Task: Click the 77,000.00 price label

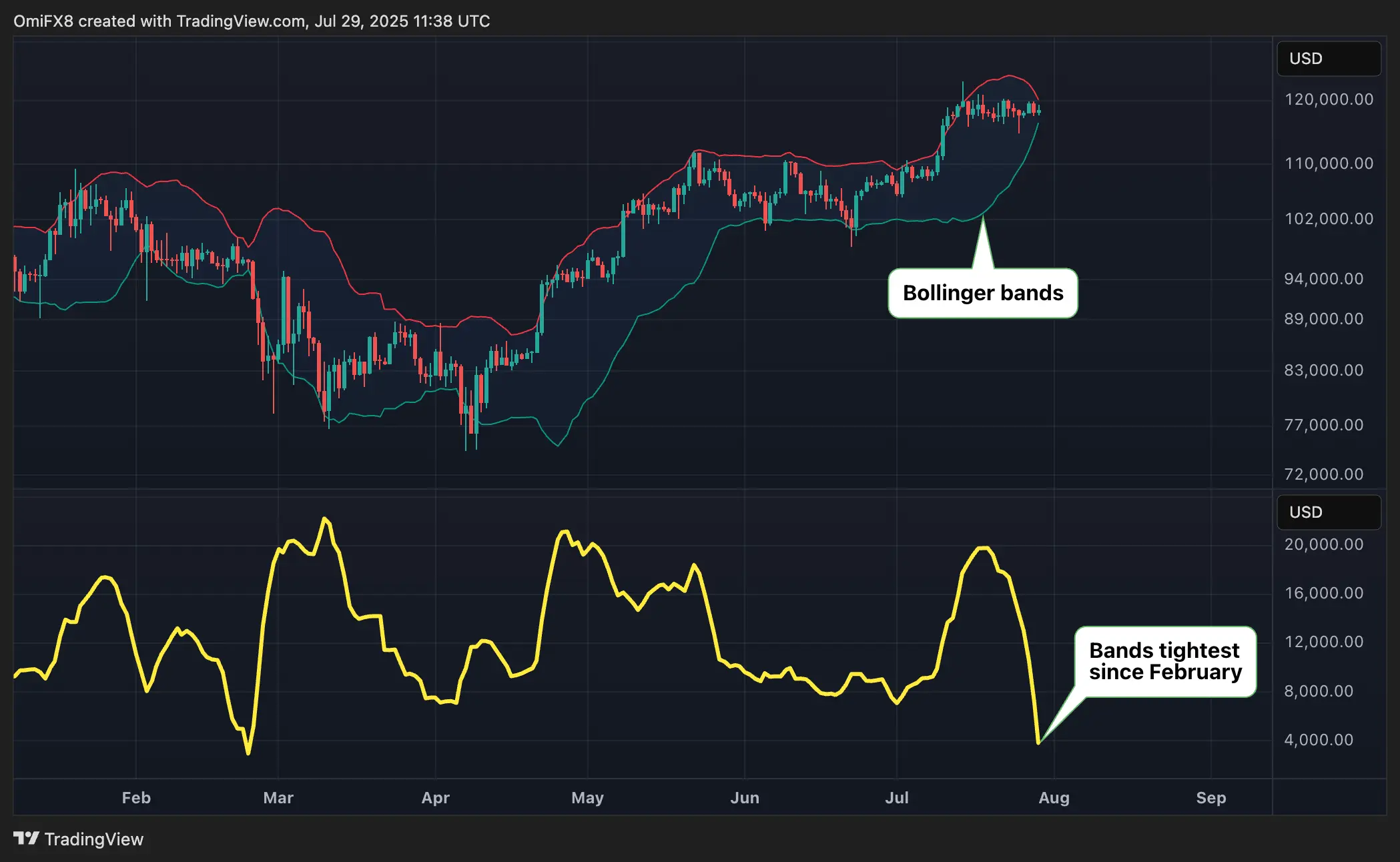Action: coord(1324,425)
